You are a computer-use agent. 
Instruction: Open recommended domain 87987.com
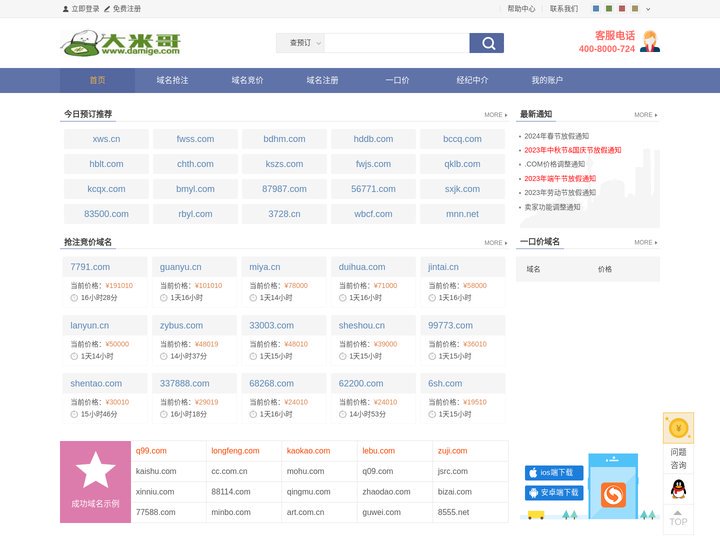[284, 189]
